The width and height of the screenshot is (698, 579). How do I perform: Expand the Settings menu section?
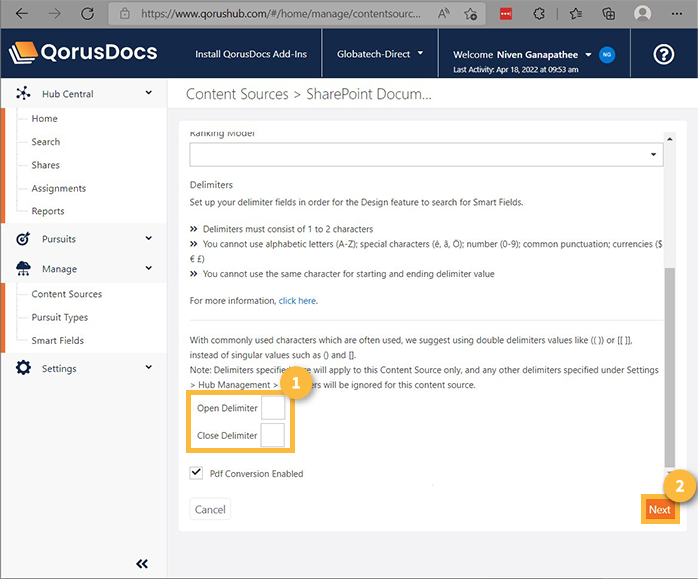pos(148,368)
